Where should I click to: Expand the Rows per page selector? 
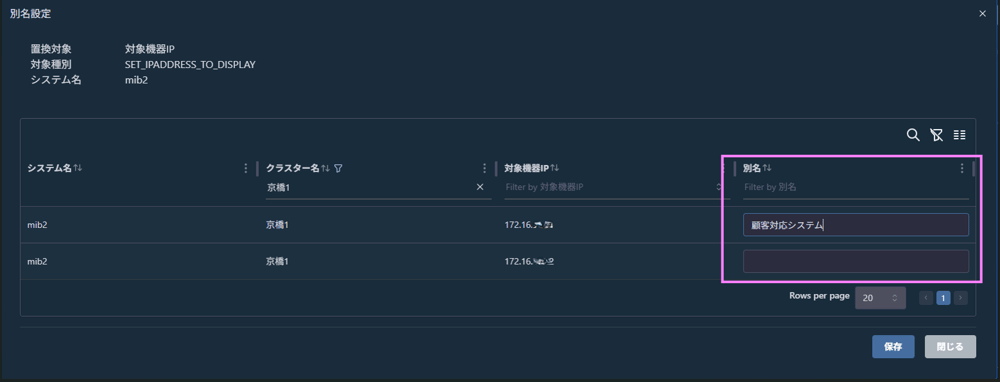click(x=880, y=298)
